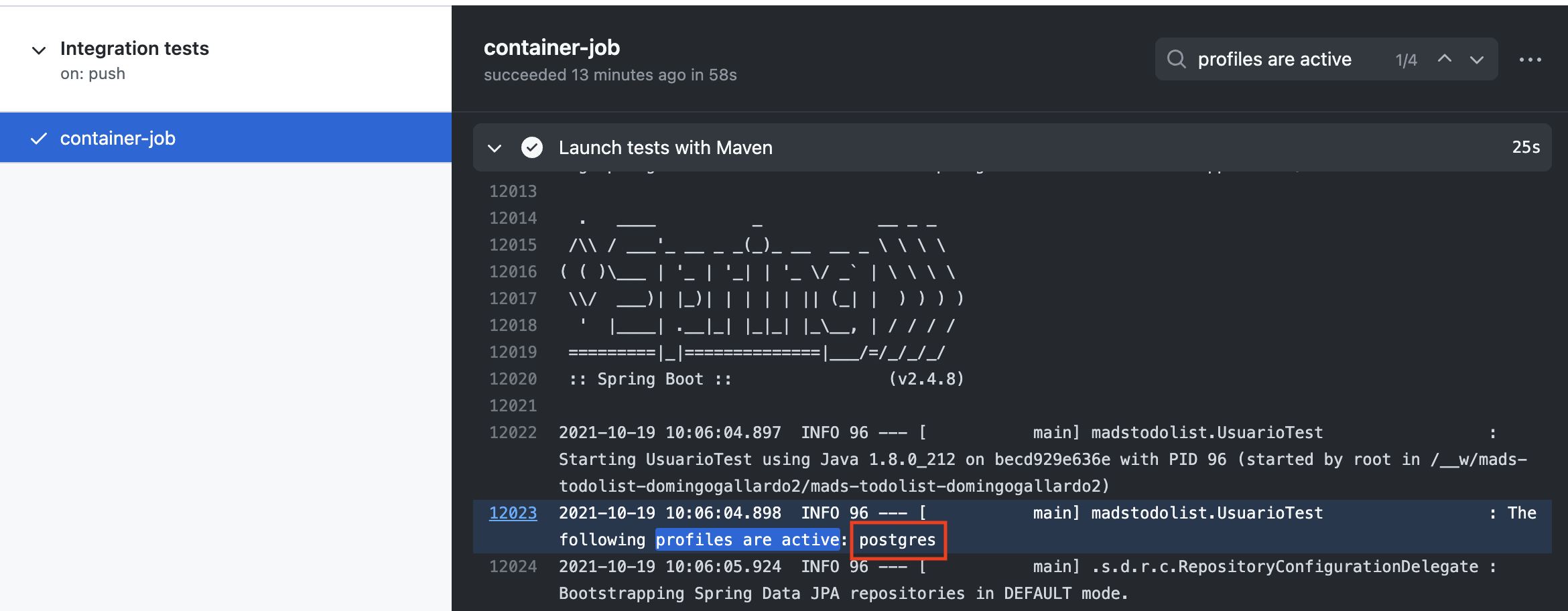Go to next search match arrow
Image resolution: width=1568 pixels, height=611 pixels.
[x=1476, y=60]
